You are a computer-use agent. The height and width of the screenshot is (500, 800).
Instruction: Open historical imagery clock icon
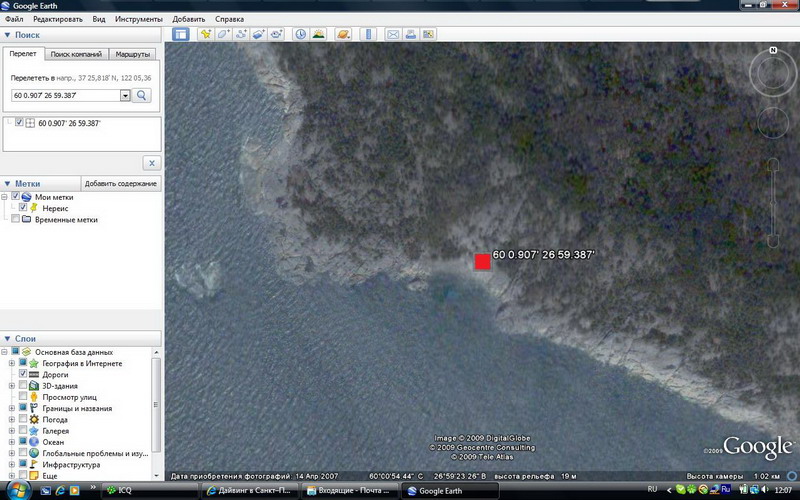[301, 34]
